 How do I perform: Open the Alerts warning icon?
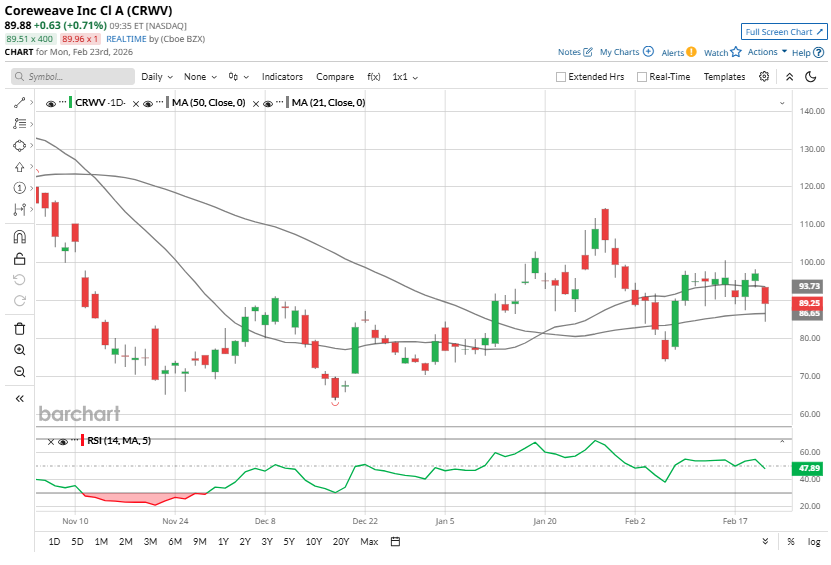pos(691,52)
